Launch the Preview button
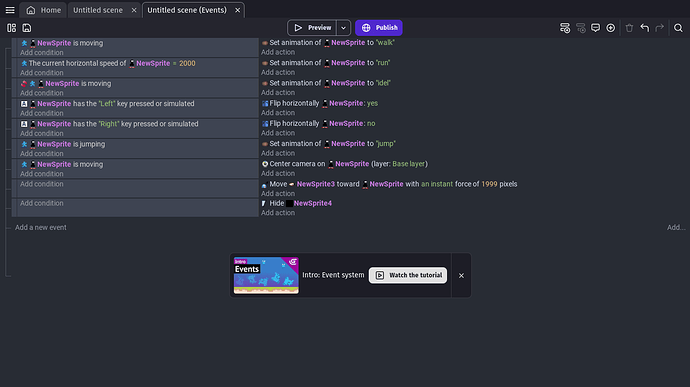 [312, 28]
